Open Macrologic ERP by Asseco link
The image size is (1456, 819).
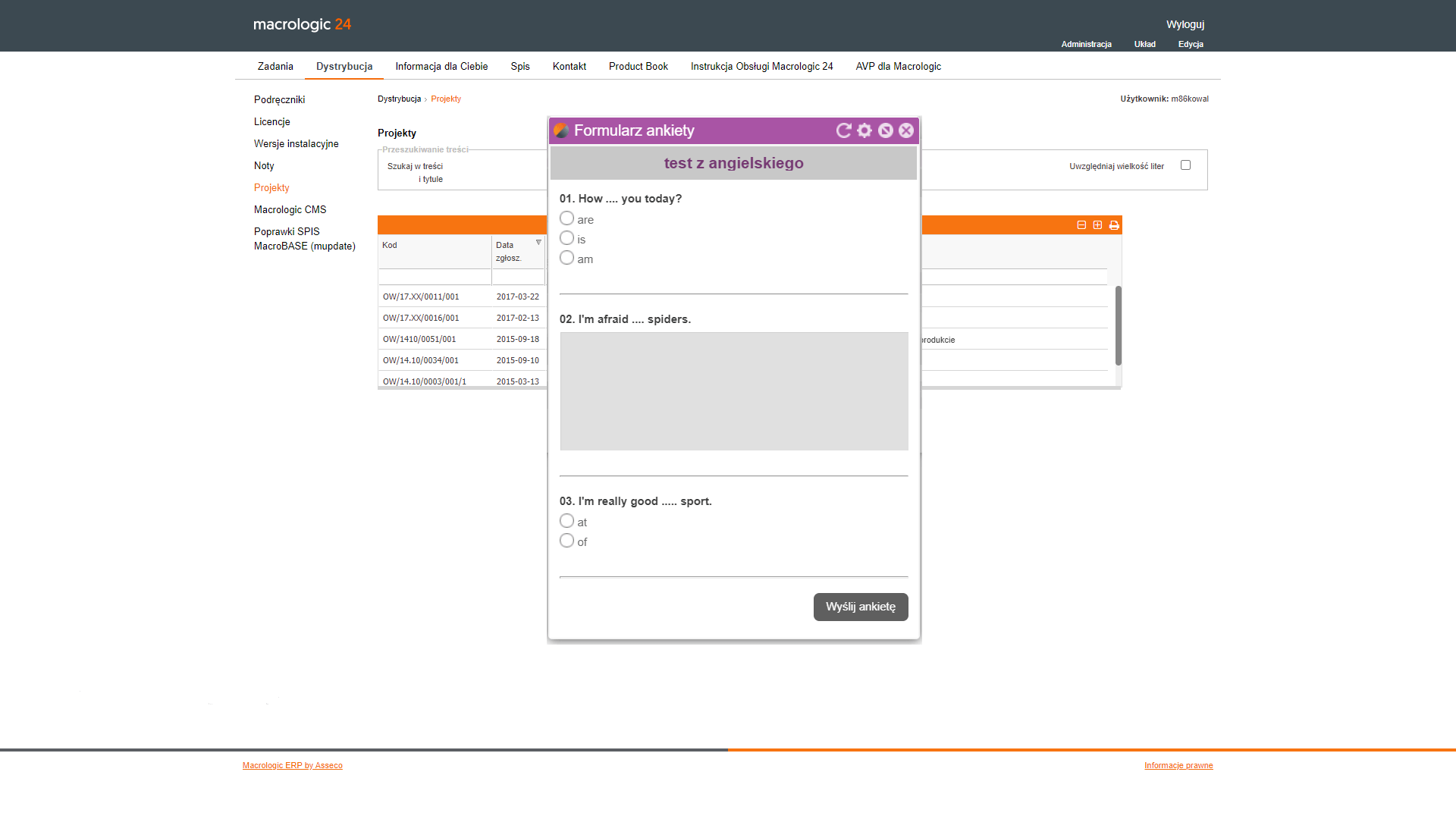pyautogui.click(x=292, y=765)
